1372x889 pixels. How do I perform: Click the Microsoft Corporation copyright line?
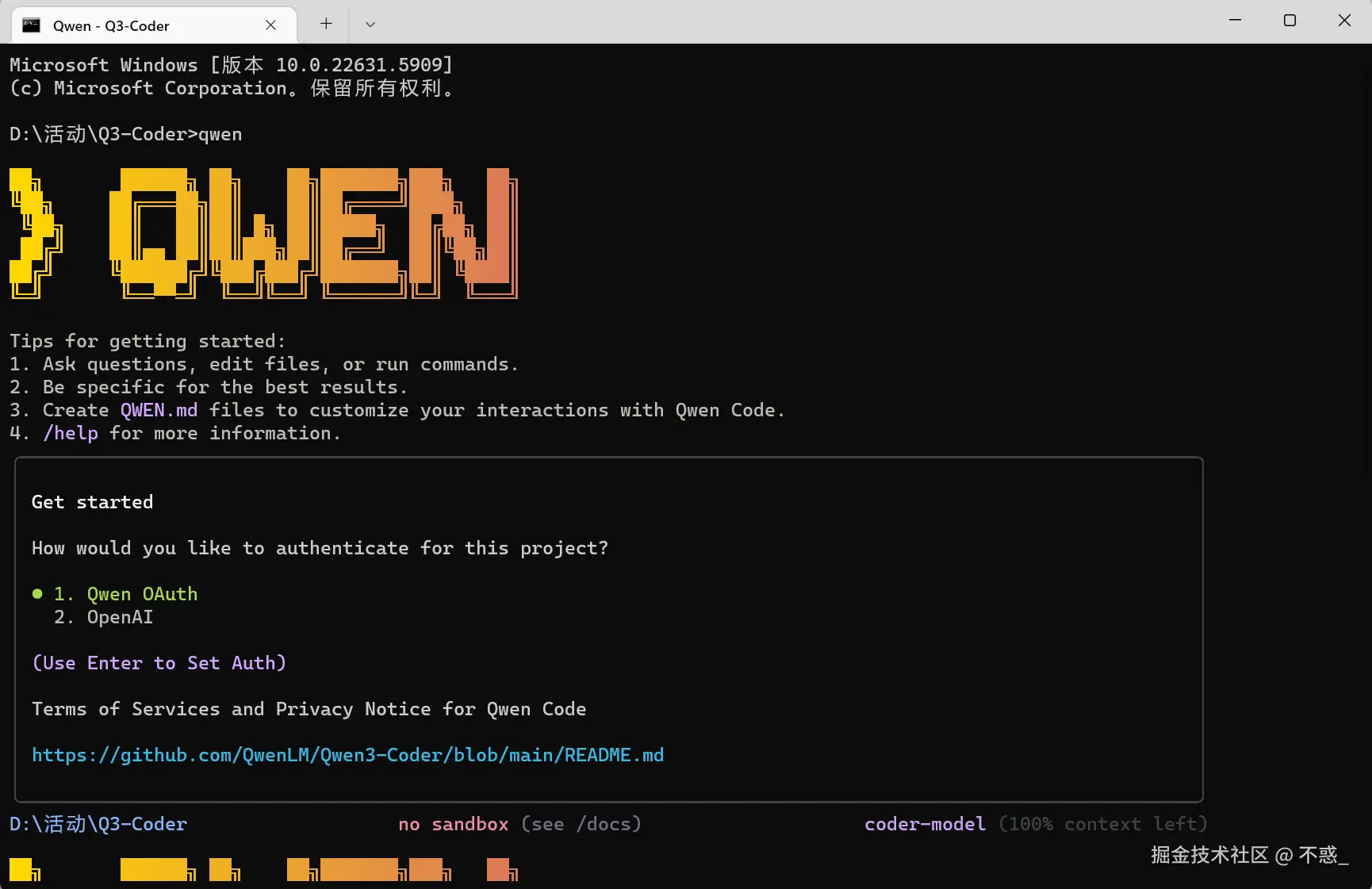point(232,88)
